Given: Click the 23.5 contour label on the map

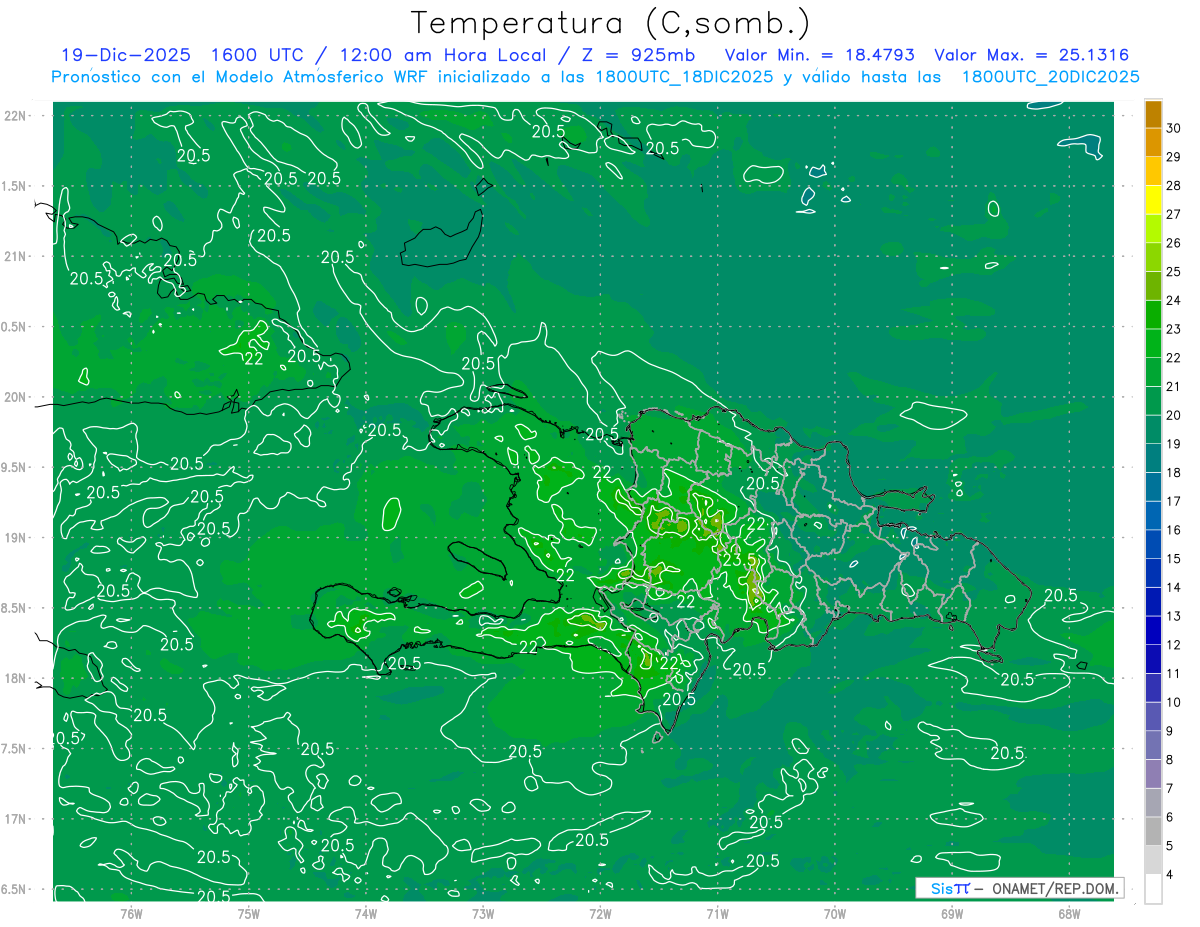Looking at the screenshot, I should pos(739,560).
